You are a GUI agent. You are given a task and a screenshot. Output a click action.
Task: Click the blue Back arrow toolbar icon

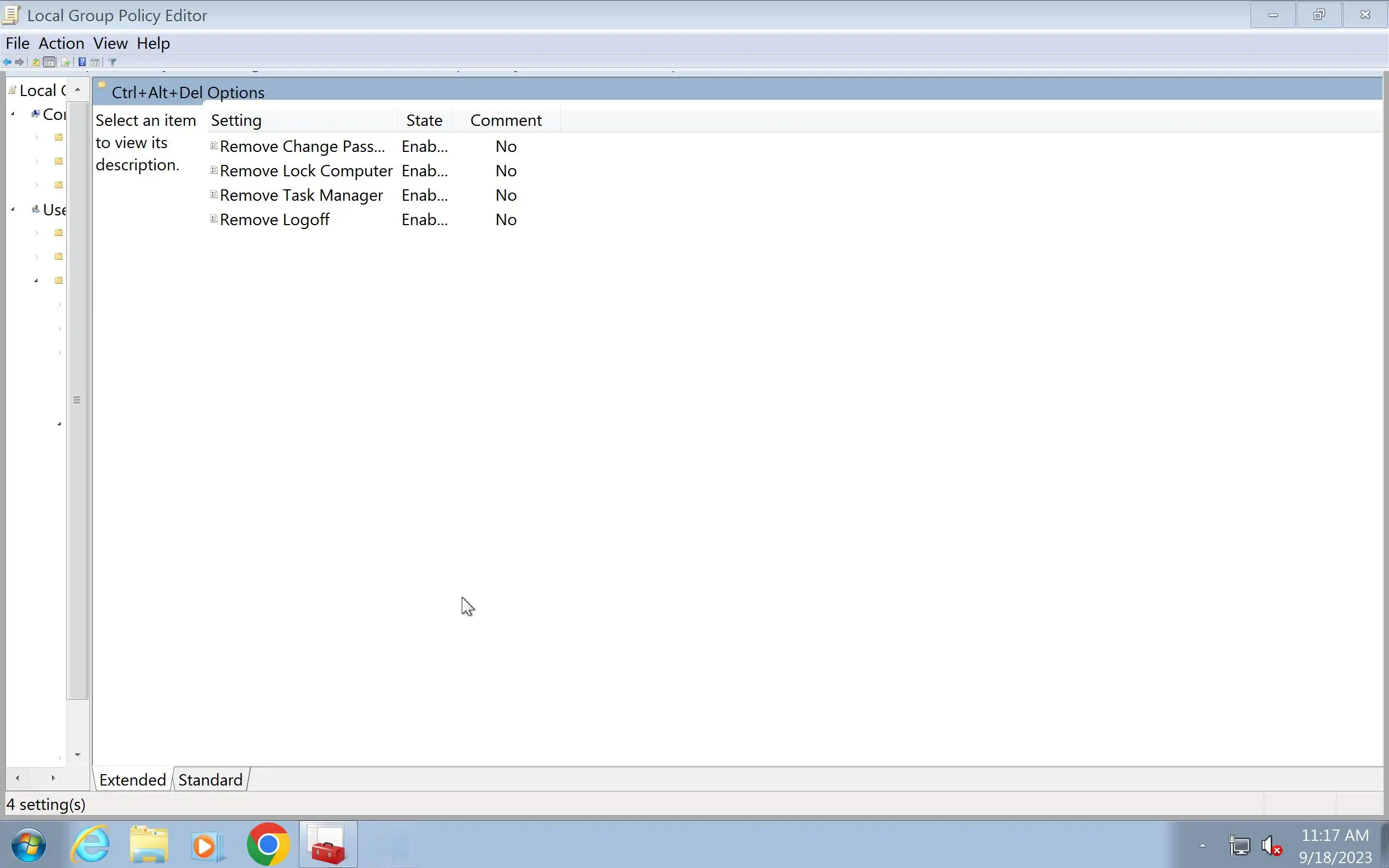7,62
